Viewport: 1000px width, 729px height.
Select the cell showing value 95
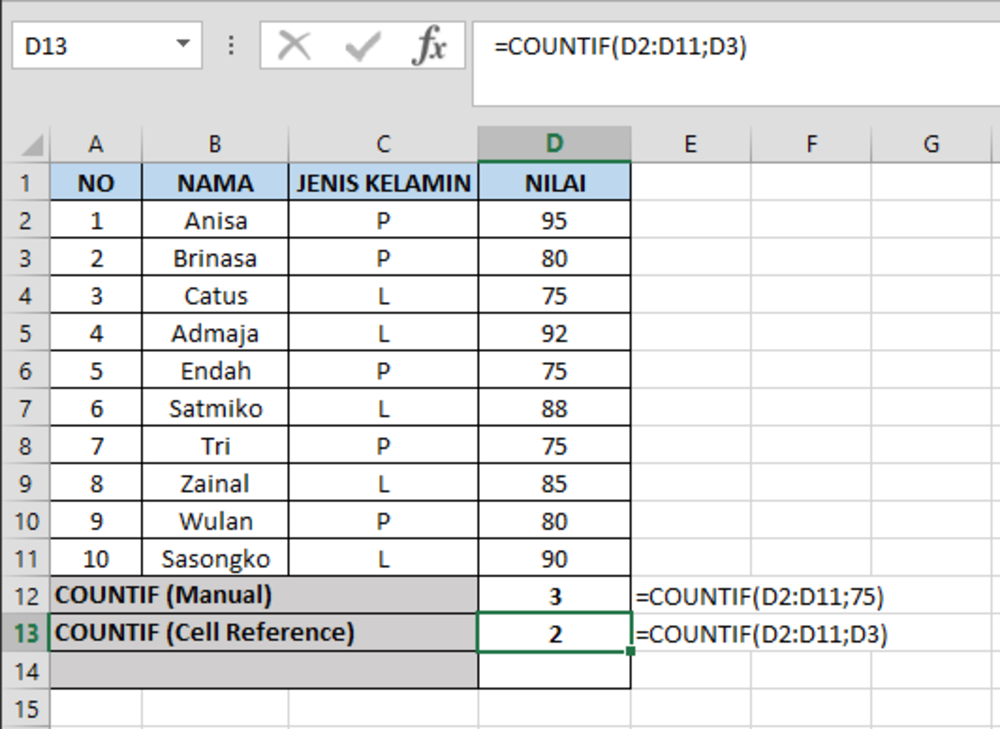pyautogui.click(x=554, y=220)
